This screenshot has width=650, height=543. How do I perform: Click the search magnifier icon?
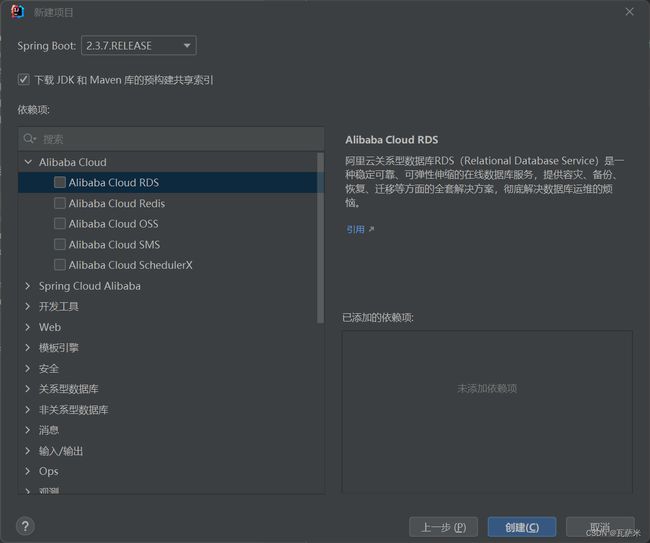pos(29,138)
